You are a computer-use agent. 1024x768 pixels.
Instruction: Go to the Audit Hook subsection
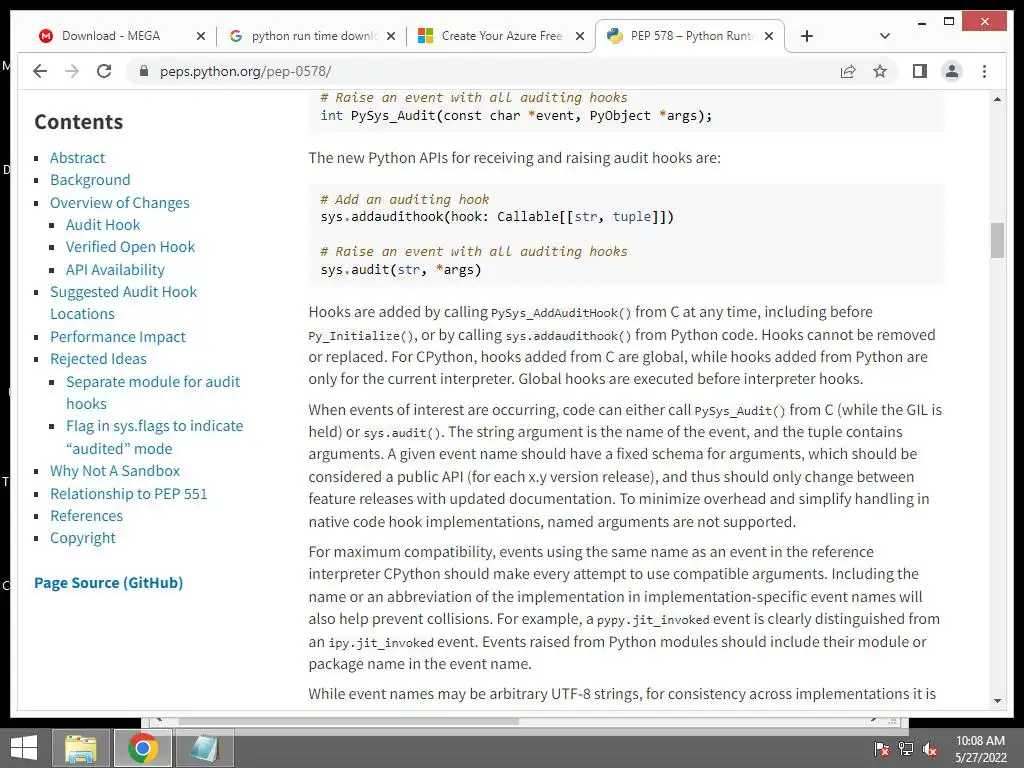coord(103,225)
